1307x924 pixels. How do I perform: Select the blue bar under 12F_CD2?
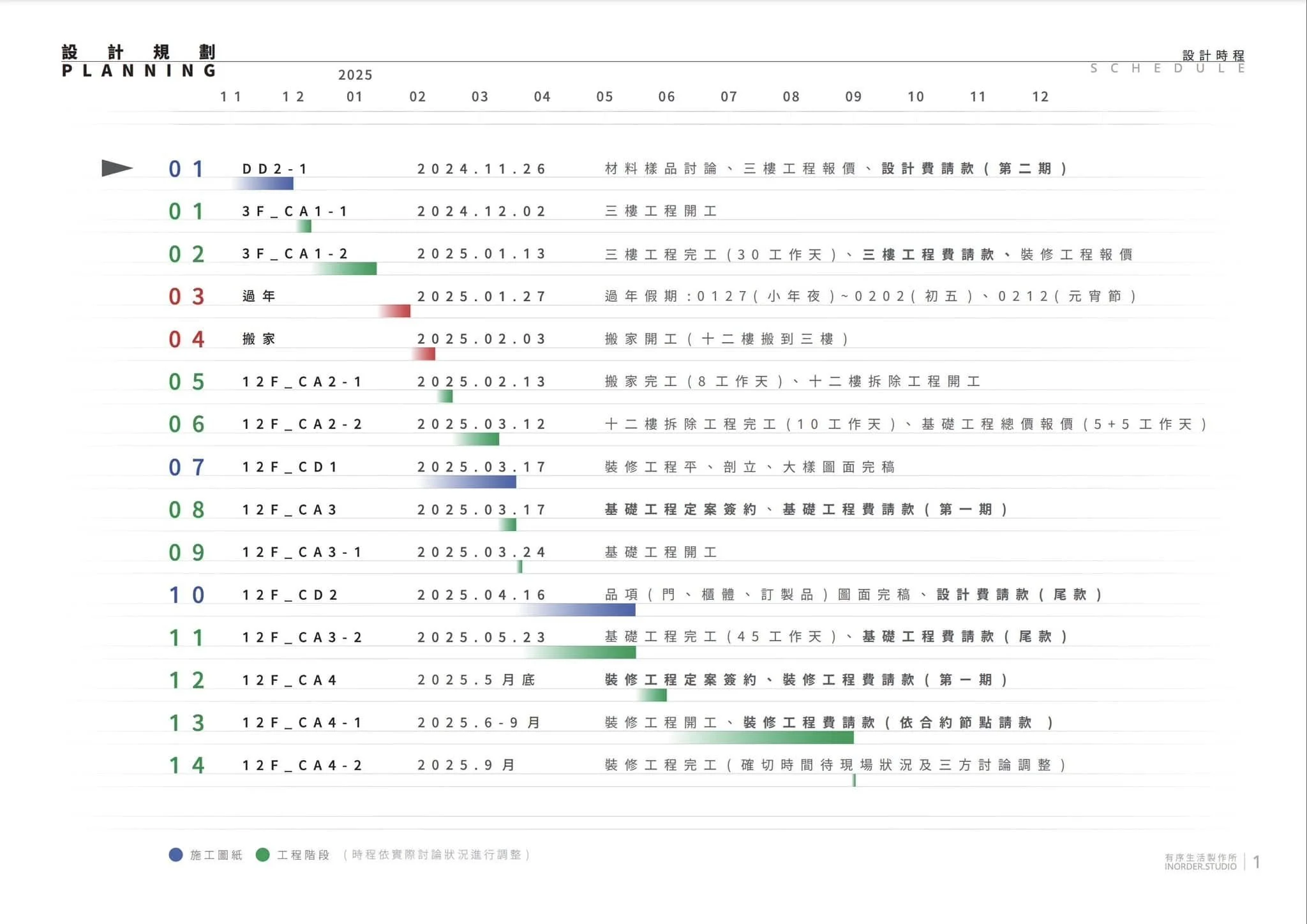(x=578, y=609)
